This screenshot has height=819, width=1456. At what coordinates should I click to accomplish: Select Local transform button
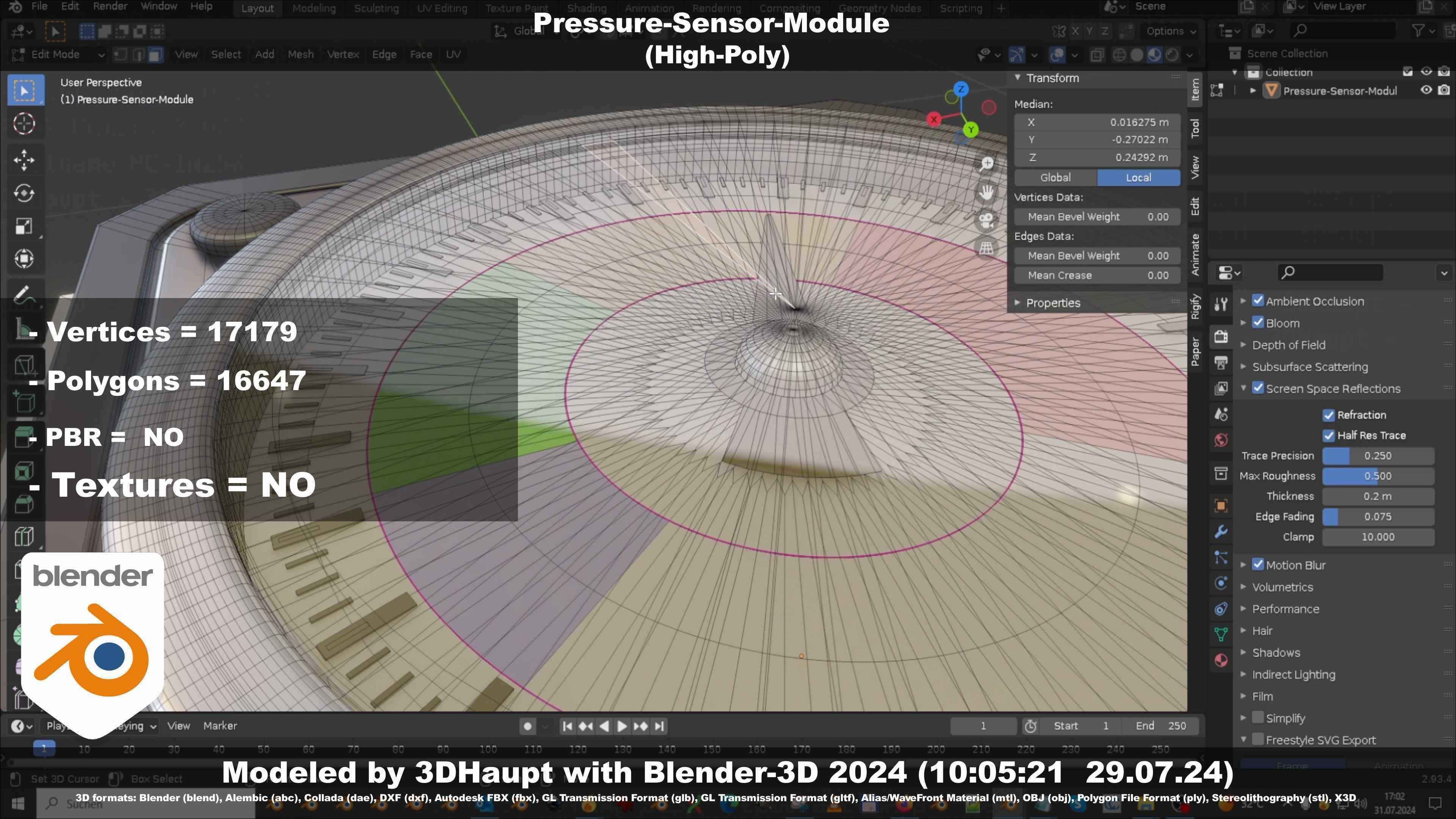click(1138, 177)
